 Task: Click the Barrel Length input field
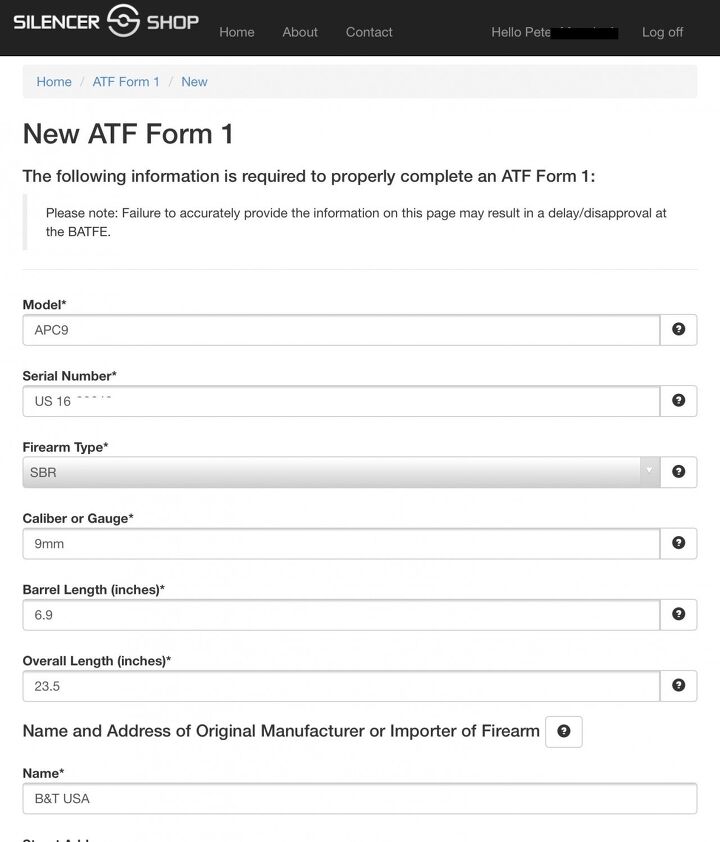pyautogui.click(x=340, y=615)
